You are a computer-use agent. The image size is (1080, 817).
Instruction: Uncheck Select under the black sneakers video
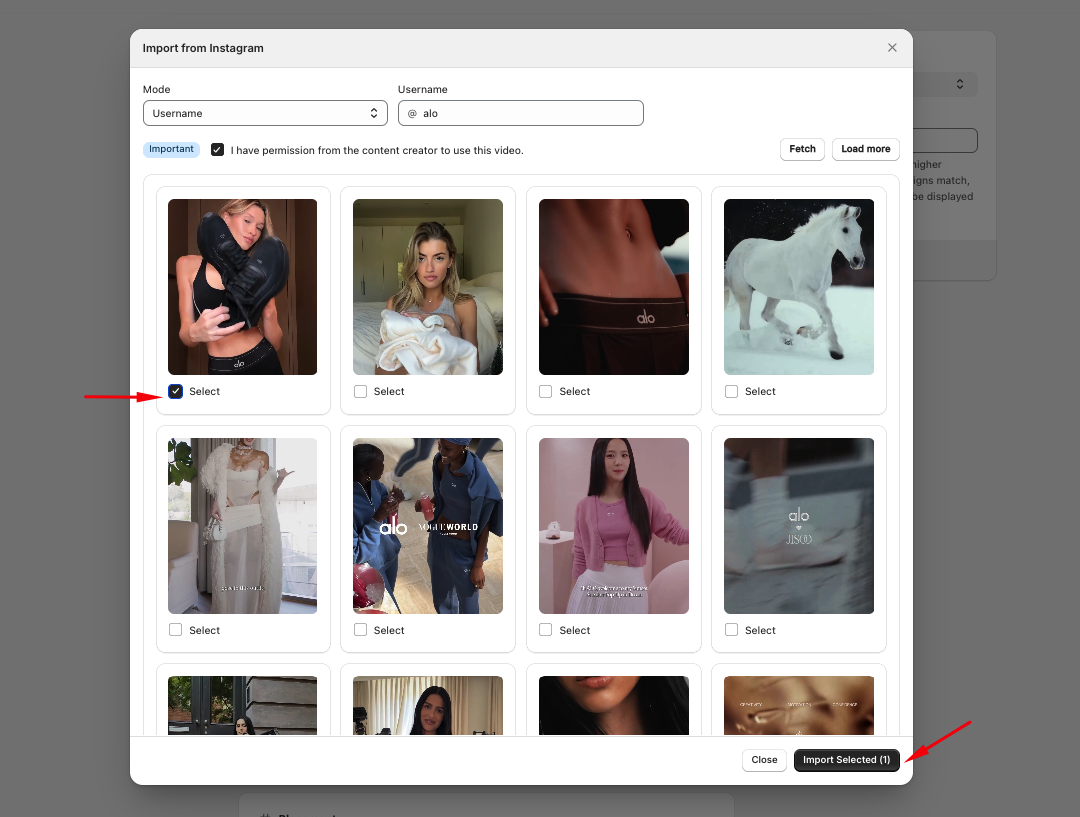(x=176, y=391)
